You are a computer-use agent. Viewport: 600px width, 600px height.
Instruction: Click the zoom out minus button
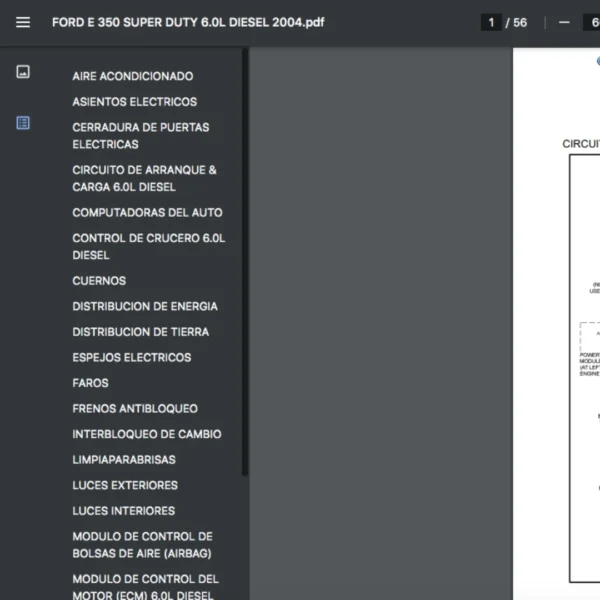click(x=564, y=23)
